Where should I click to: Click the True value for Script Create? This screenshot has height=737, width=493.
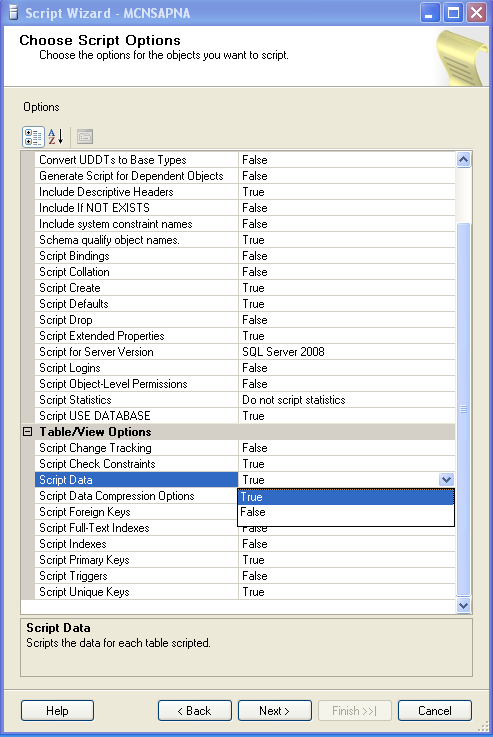pos(253,288)
